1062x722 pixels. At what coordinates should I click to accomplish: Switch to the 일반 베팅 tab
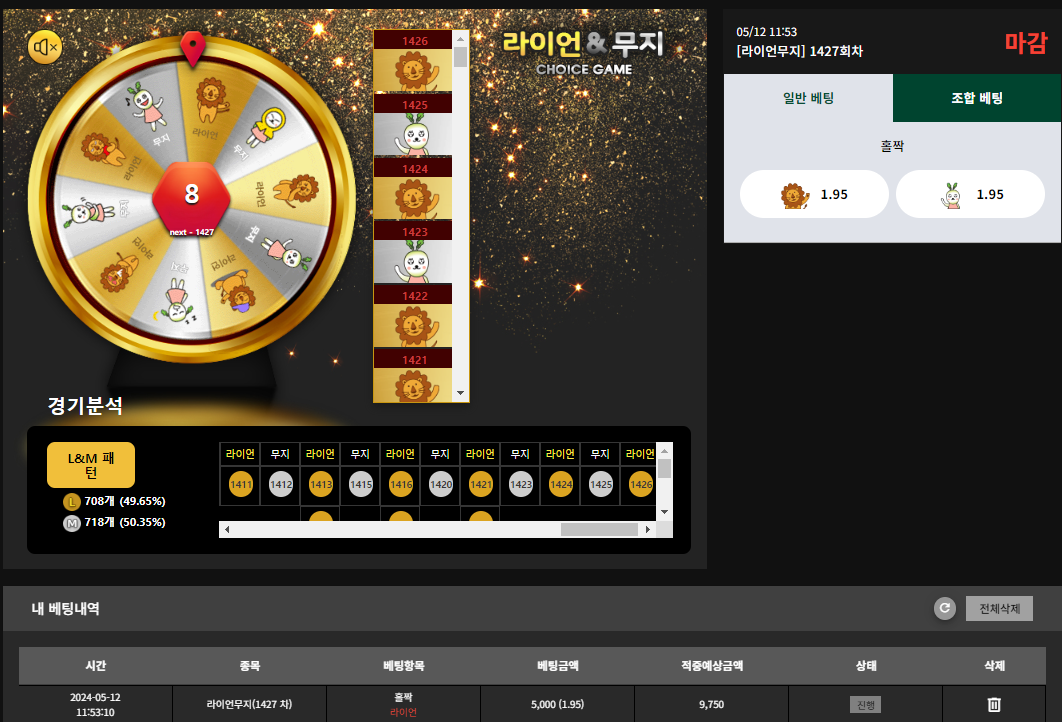(809, 98)
